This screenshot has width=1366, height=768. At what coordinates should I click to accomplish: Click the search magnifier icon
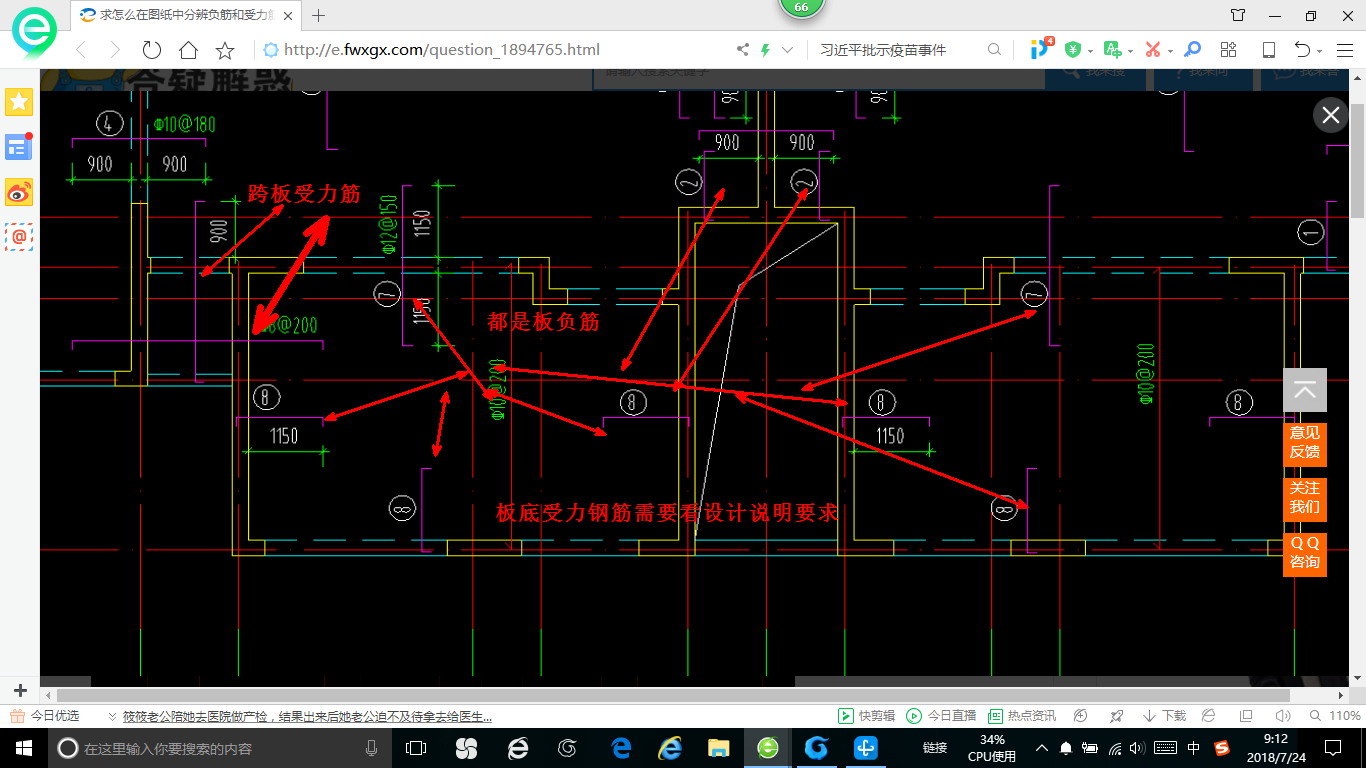994,50
